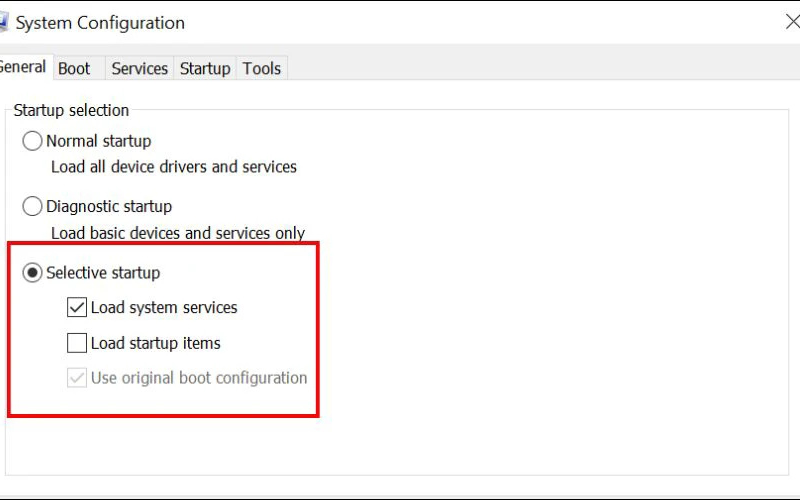This screenshot has width=800, height=500.
Task: Click the System Configuration title bar icon
Action: [3, 23]
